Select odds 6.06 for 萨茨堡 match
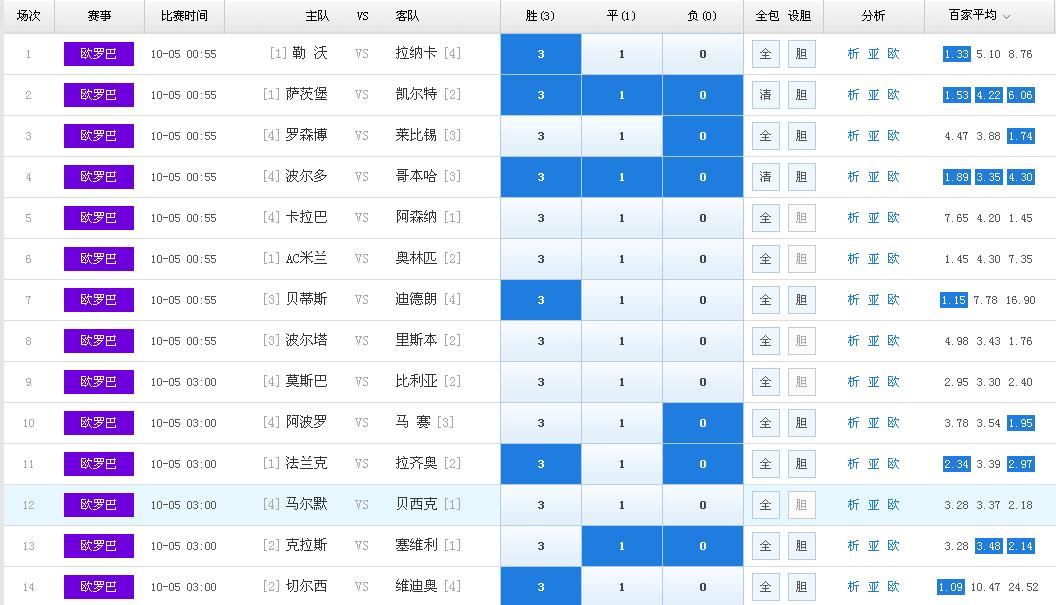The image size is (1056, 605). pyautogui.click(x=1020, y=95)
